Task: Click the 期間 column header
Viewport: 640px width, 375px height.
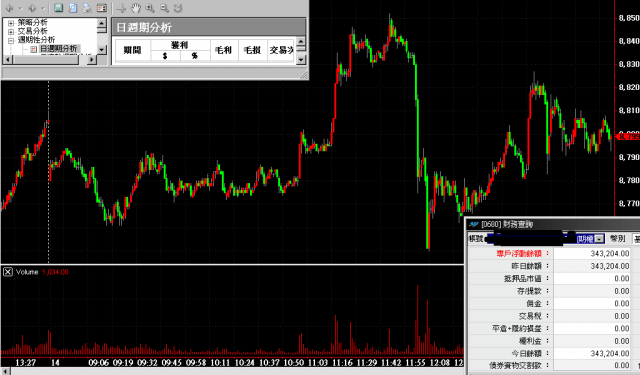Action: (133, 50)
